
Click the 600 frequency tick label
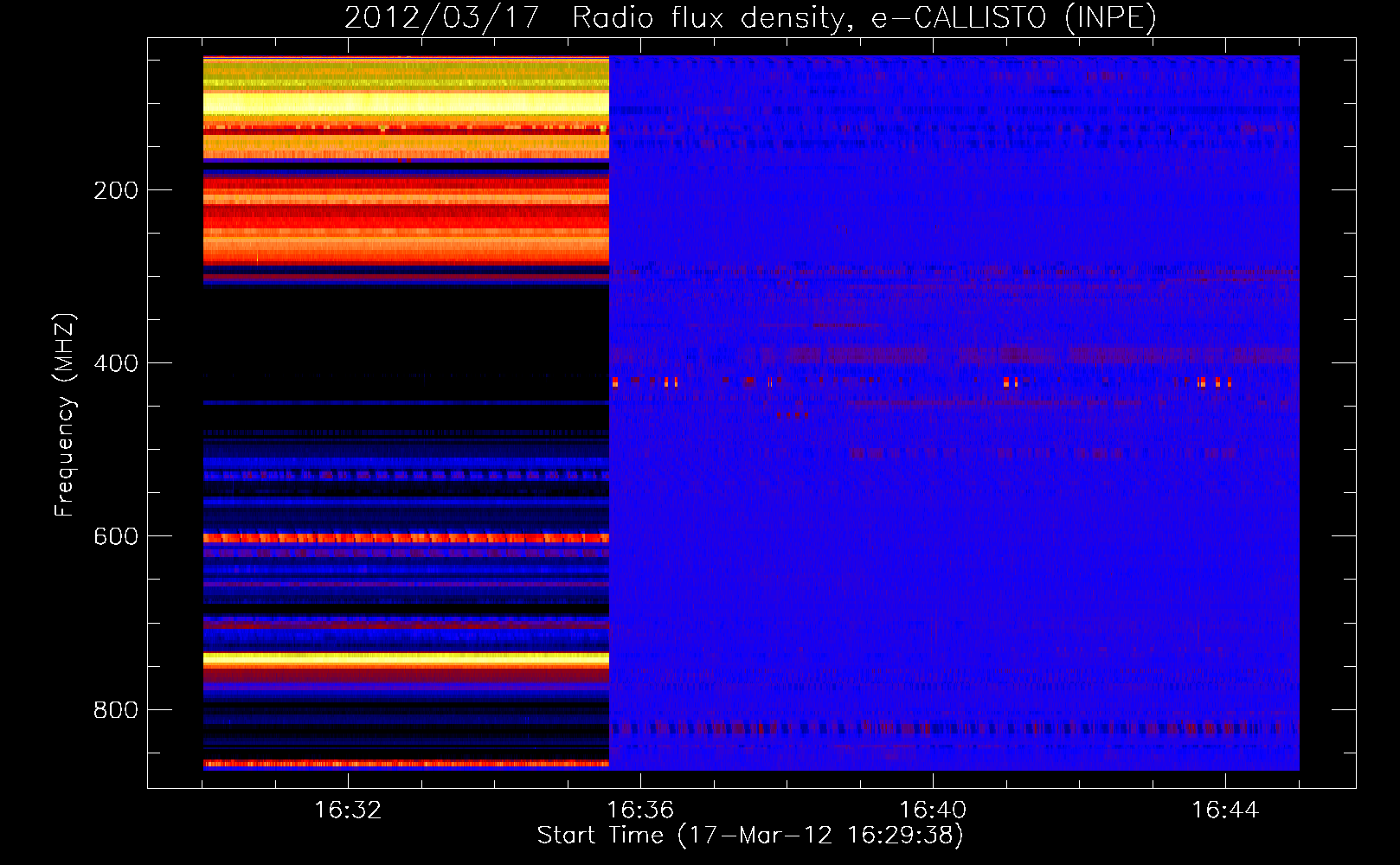(x=116, y=536)
